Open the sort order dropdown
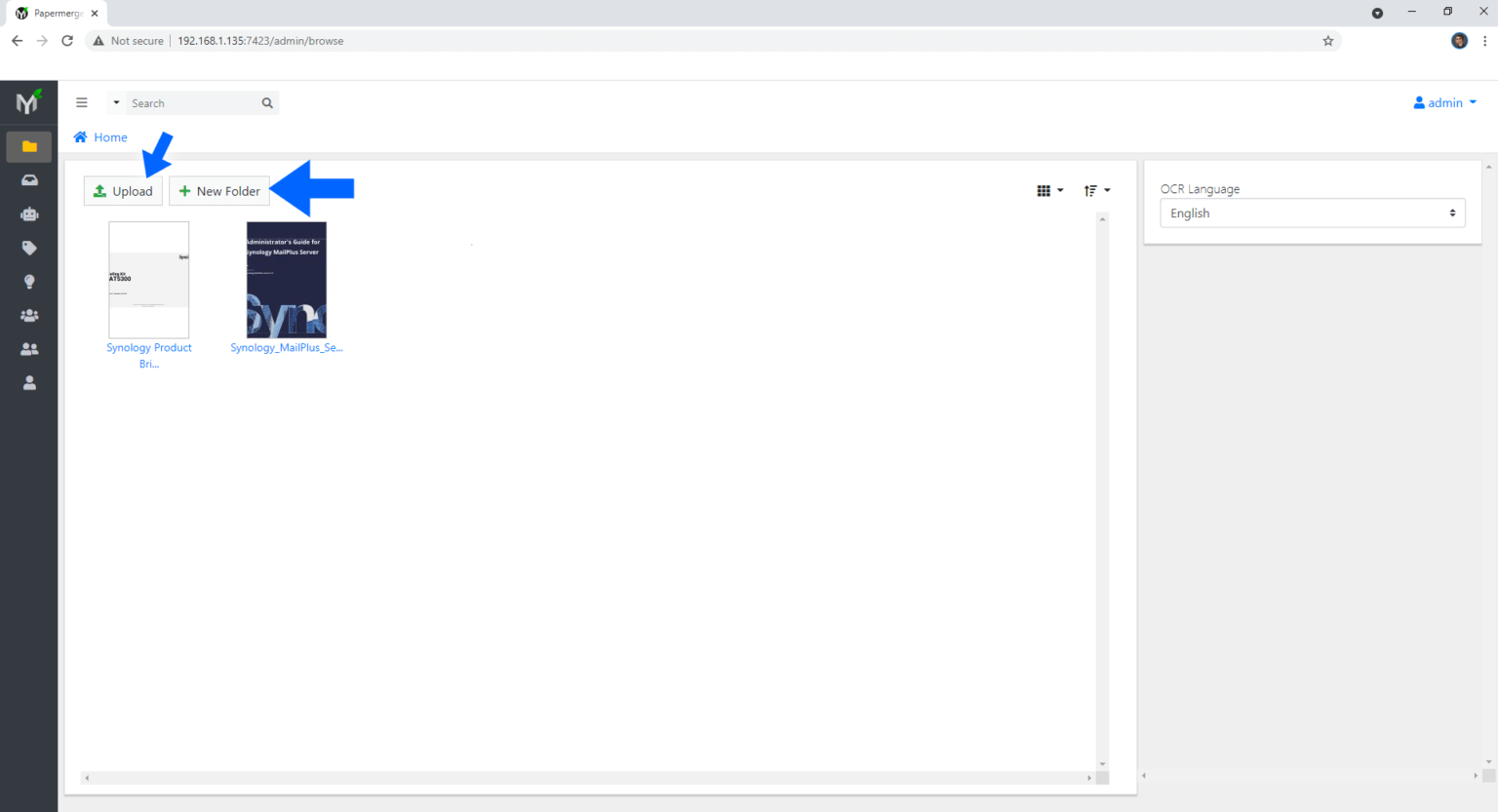This screenshot has width=1498, height=812. click(x=1096, y=190)
